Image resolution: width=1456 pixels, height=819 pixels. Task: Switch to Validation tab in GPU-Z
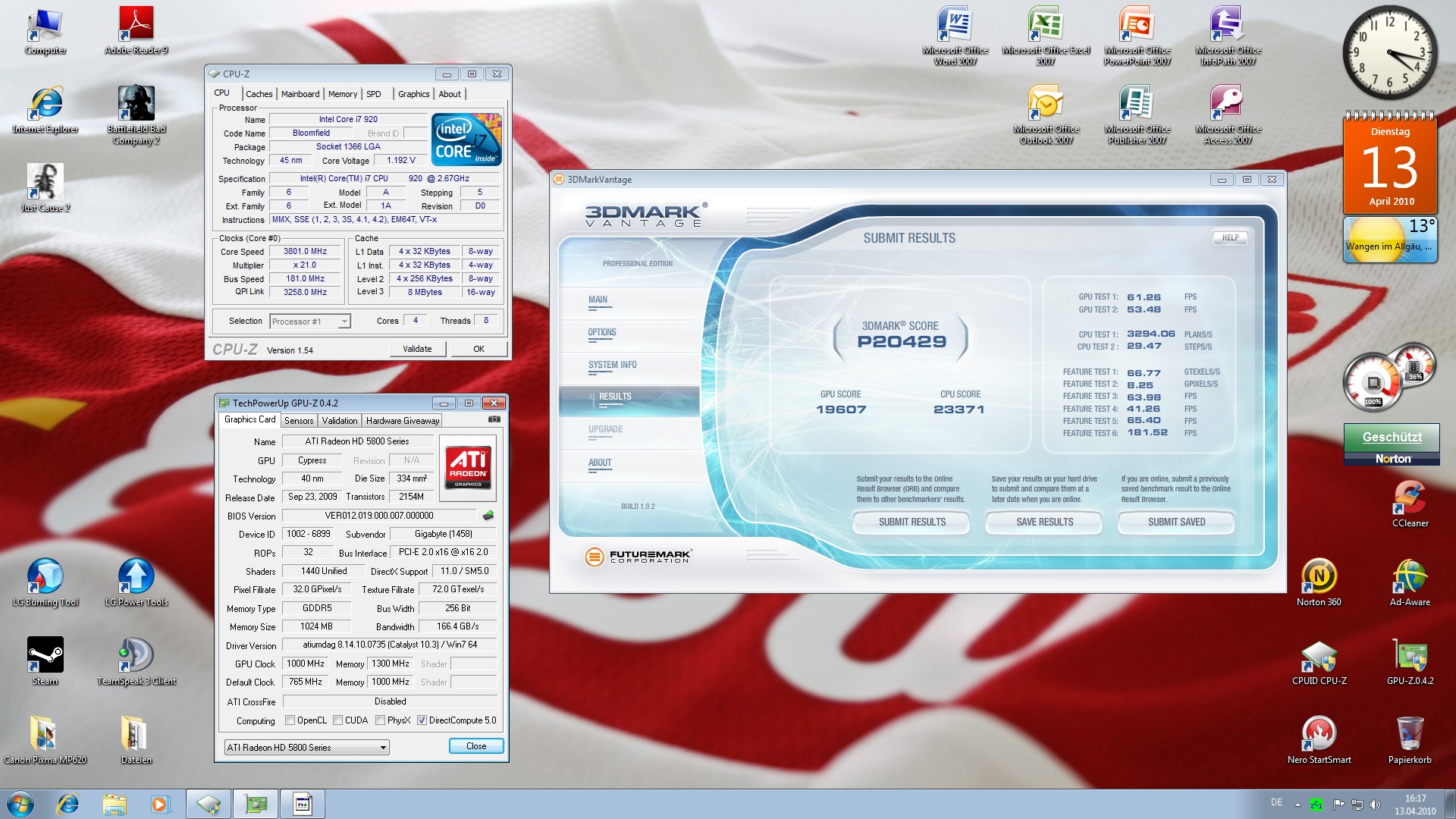pyautogui.click(x=340, y=421)
